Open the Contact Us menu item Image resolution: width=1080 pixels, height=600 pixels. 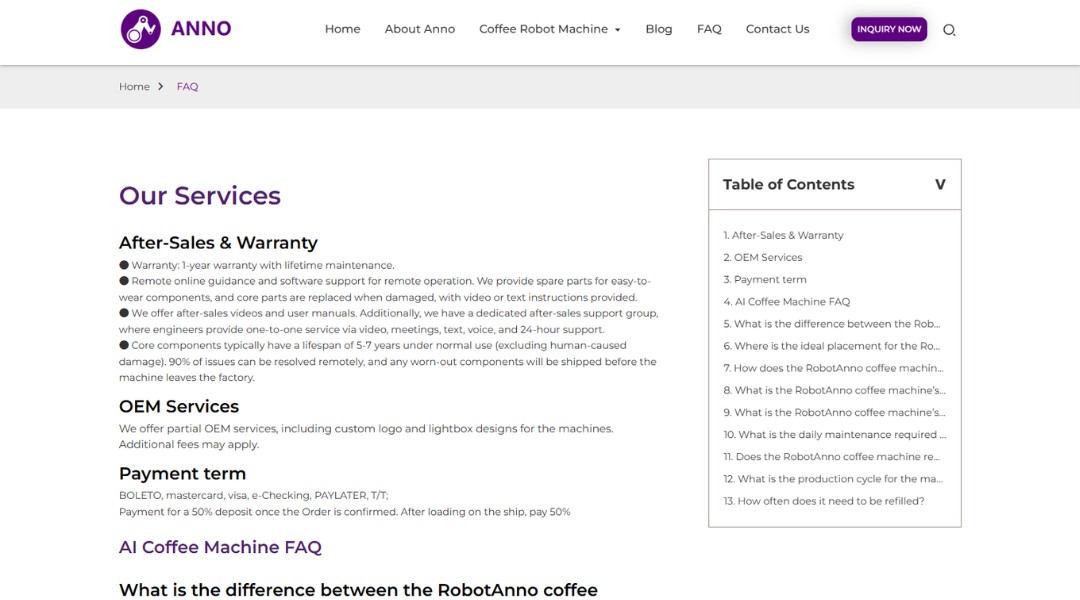[x=777, y=29]
